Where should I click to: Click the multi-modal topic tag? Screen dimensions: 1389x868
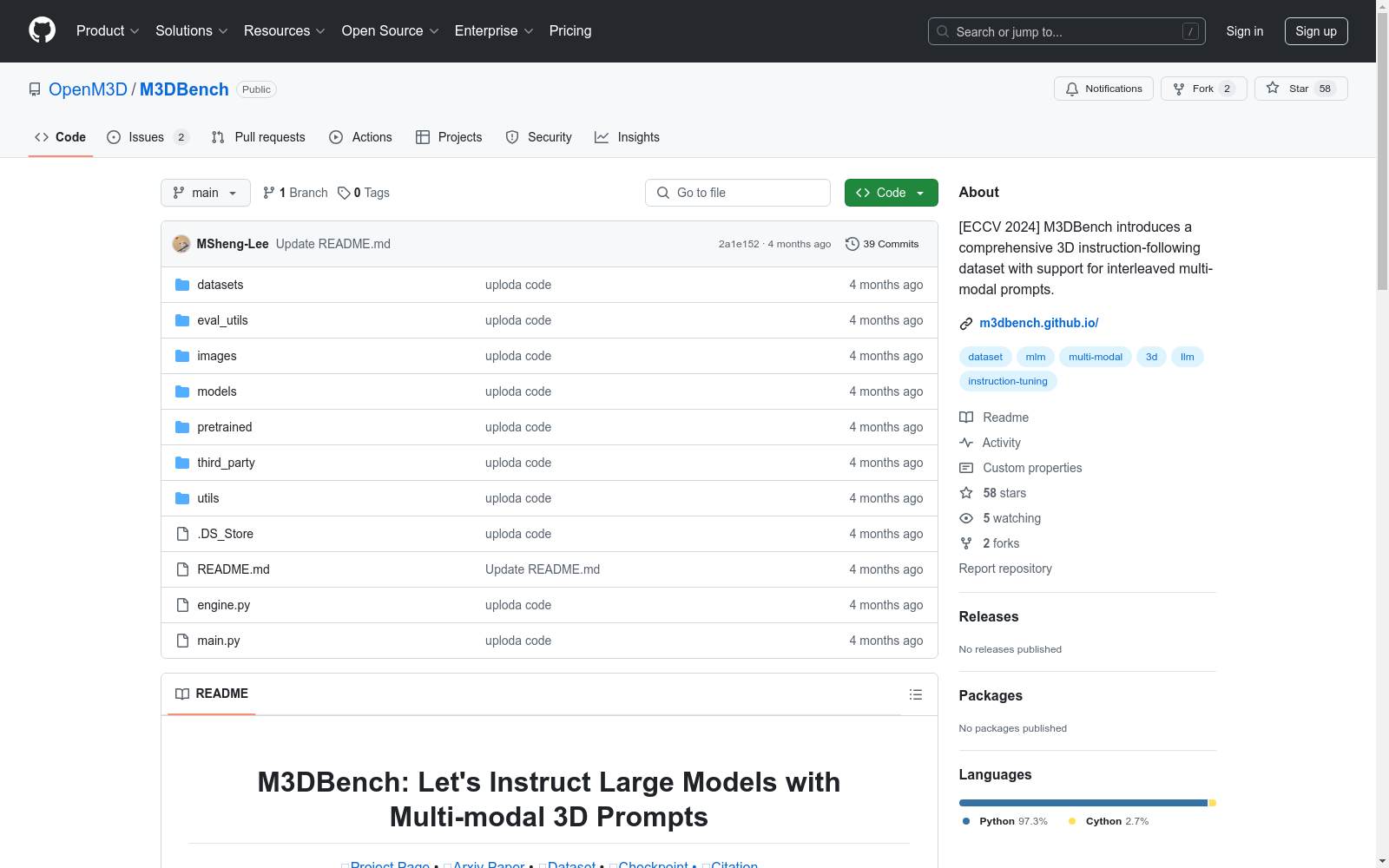1096,357
